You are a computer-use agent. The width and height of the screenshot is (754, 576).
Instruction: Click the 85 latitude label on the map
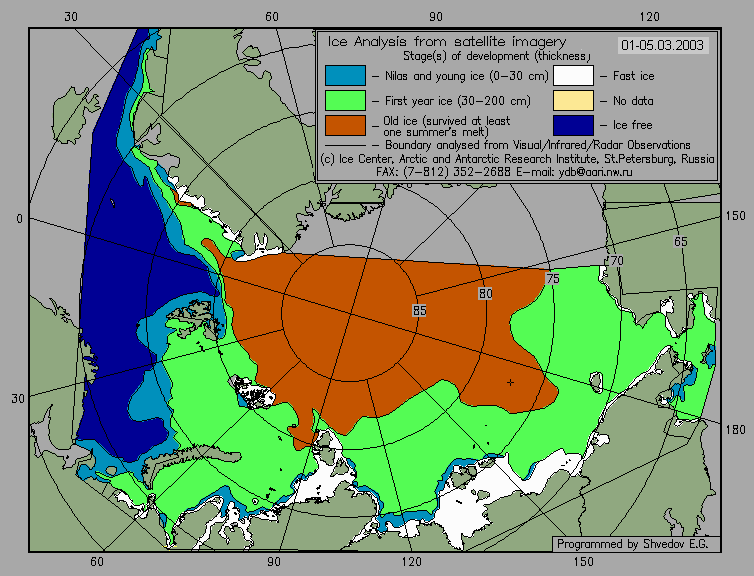tap(419, 311)
